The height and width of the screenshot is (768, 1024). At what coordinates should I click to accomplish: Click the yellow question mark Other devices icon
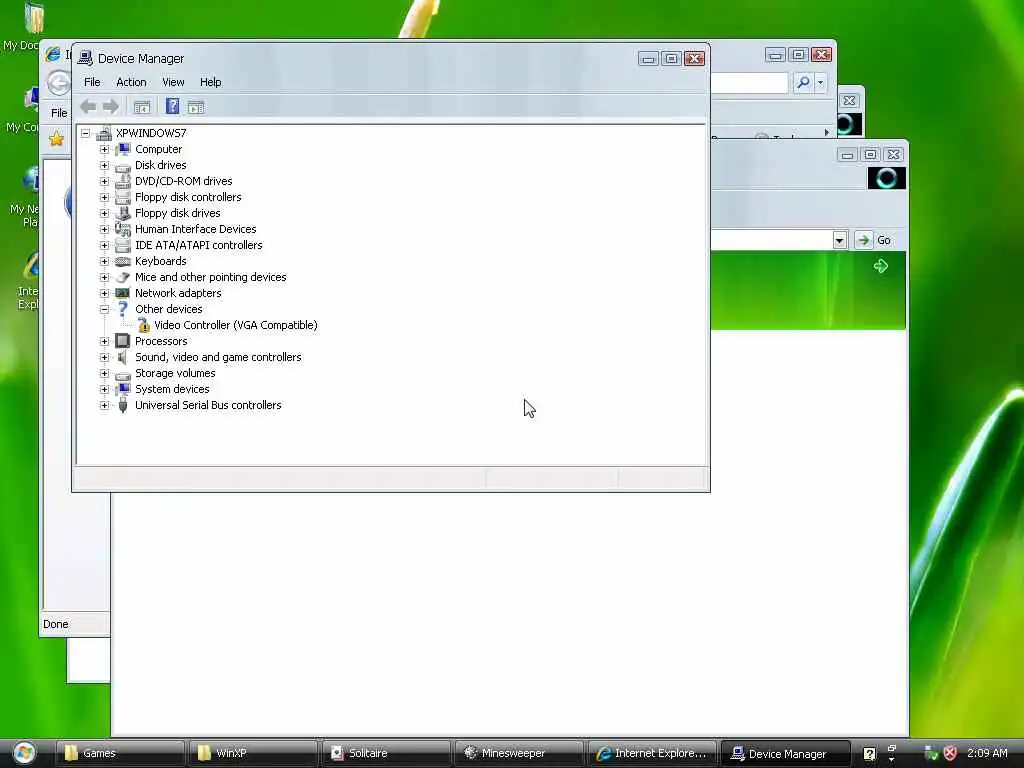(x=123, y=309)
